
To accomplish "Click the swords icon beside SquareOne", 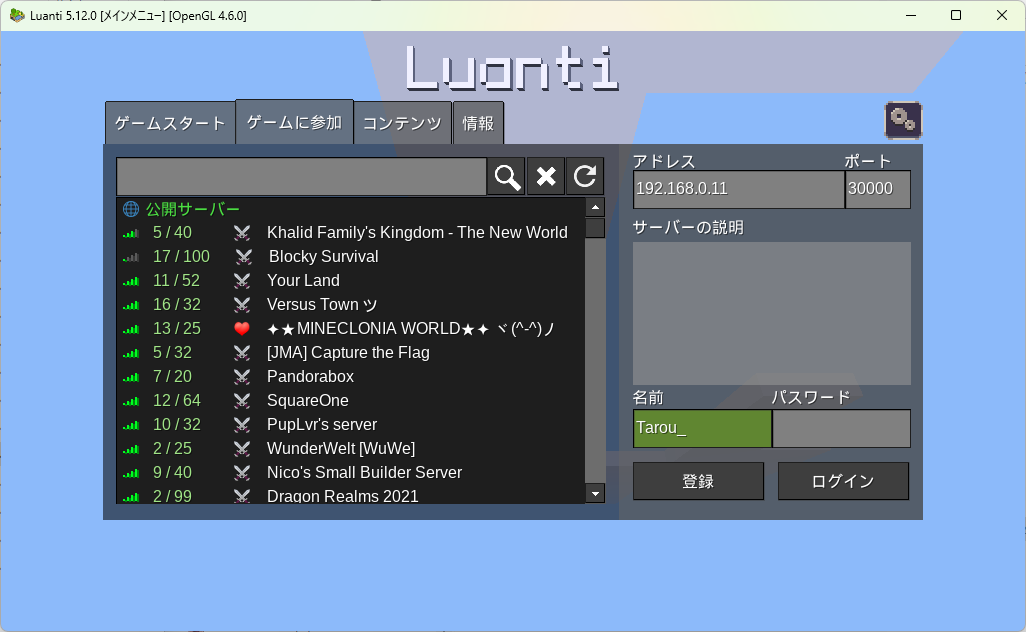I will (x=242, y=400).
